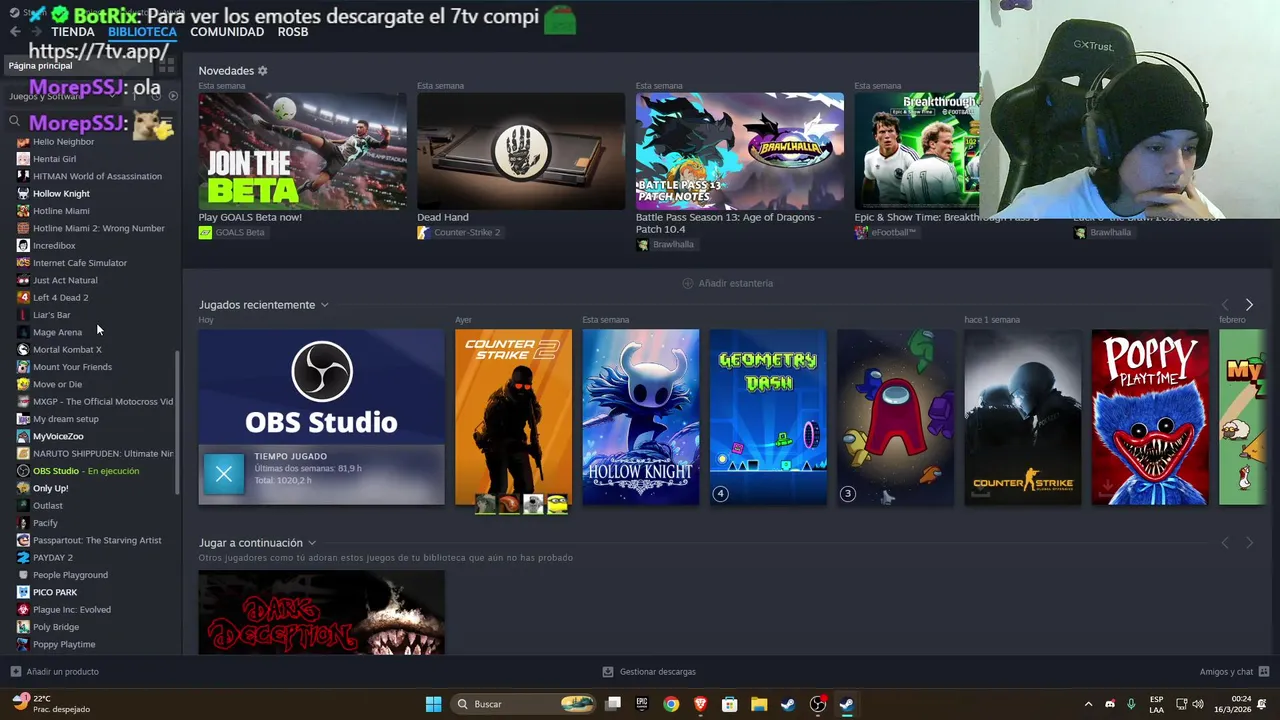Viewport: 1280px width, 720px height.
Task: Open Epic Games Launcher from taskbar
Action: [642, 704]
